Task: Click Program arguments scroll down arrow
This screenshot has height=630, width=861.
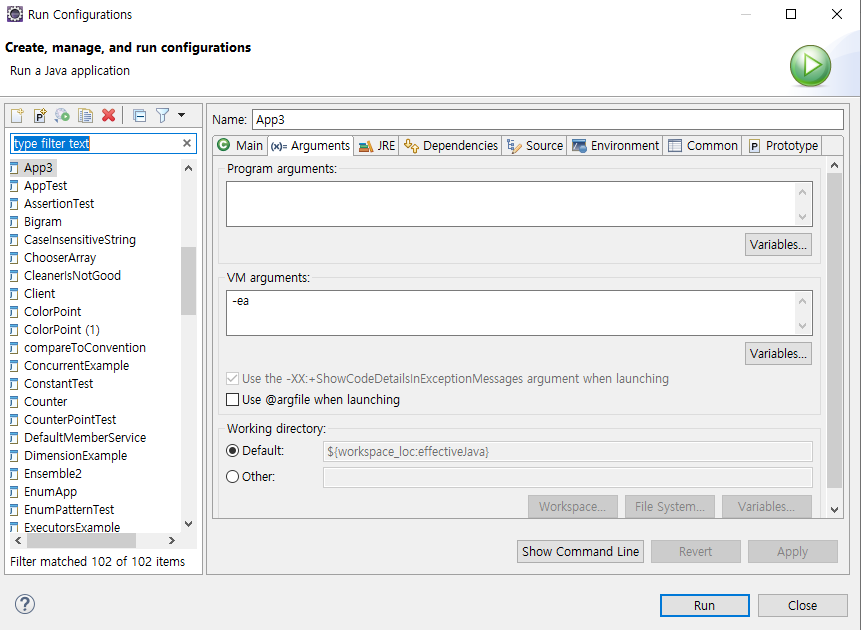Action: [803, 217]
